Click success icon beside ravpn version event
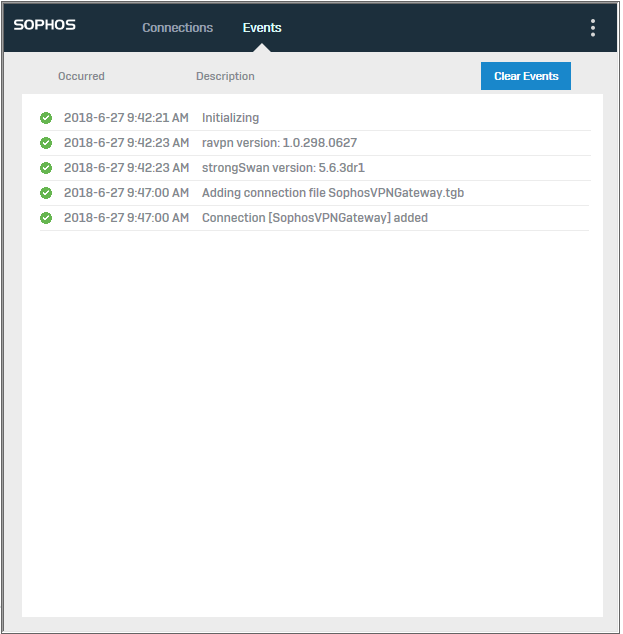 46,143
